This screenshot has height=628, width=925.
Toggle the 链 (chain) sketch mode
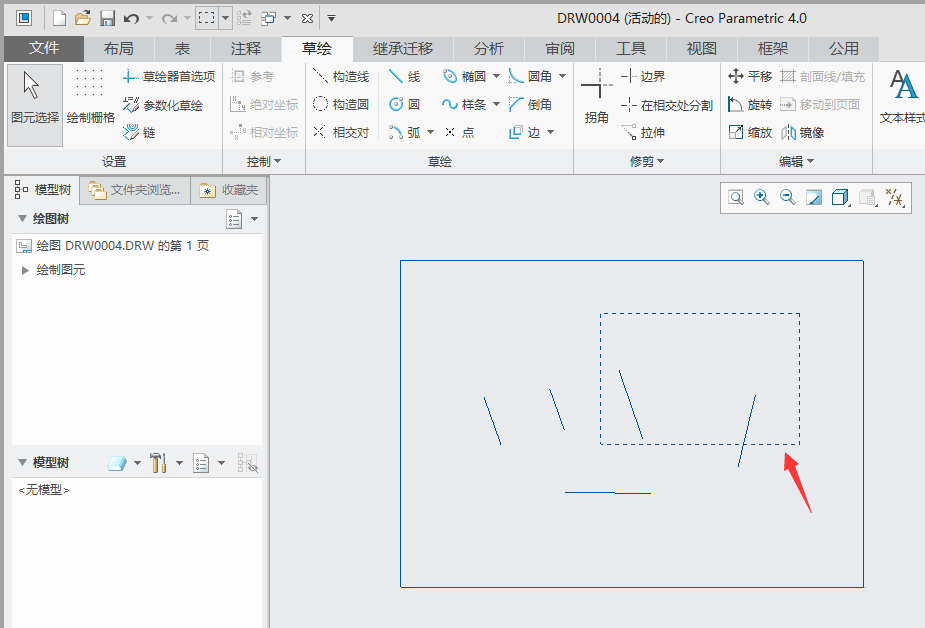point(140,132)
